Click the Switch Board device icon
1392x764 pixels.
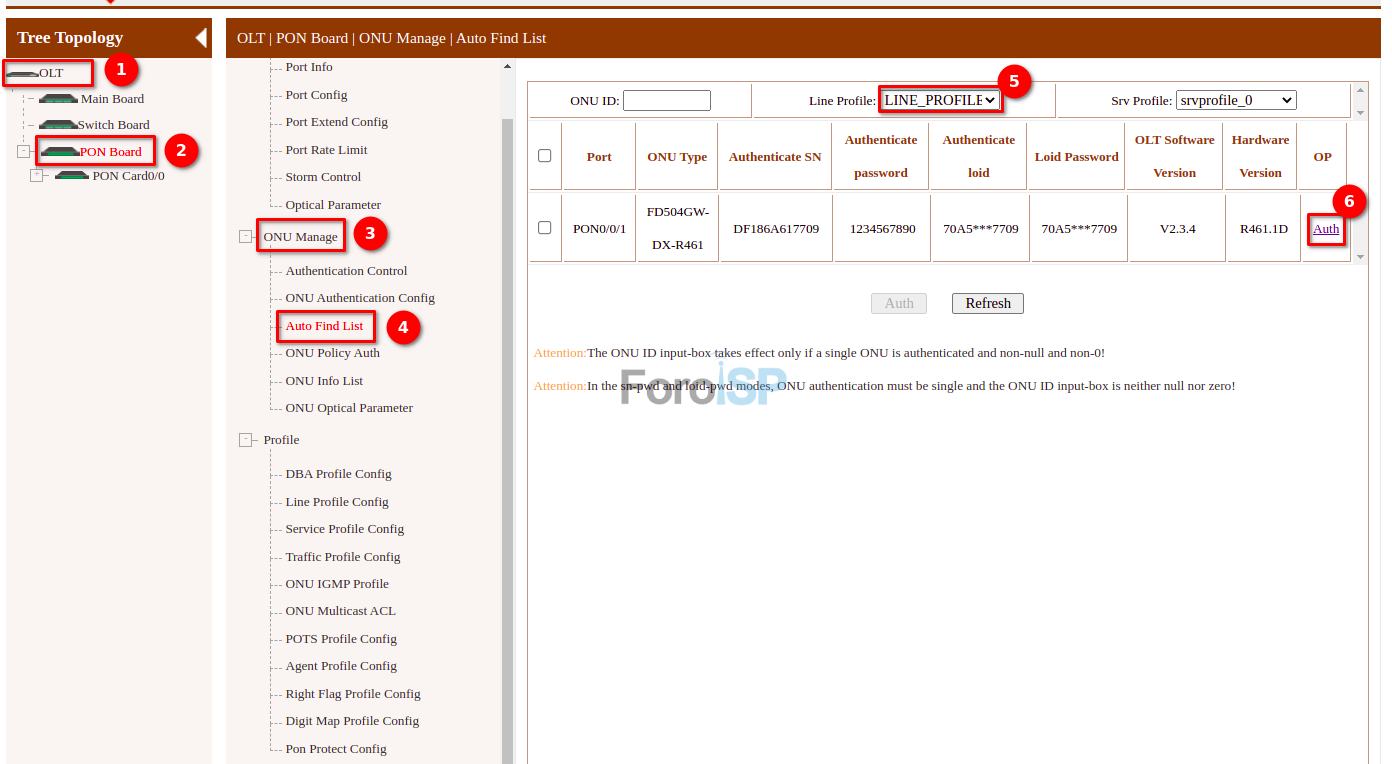[58, 125]
